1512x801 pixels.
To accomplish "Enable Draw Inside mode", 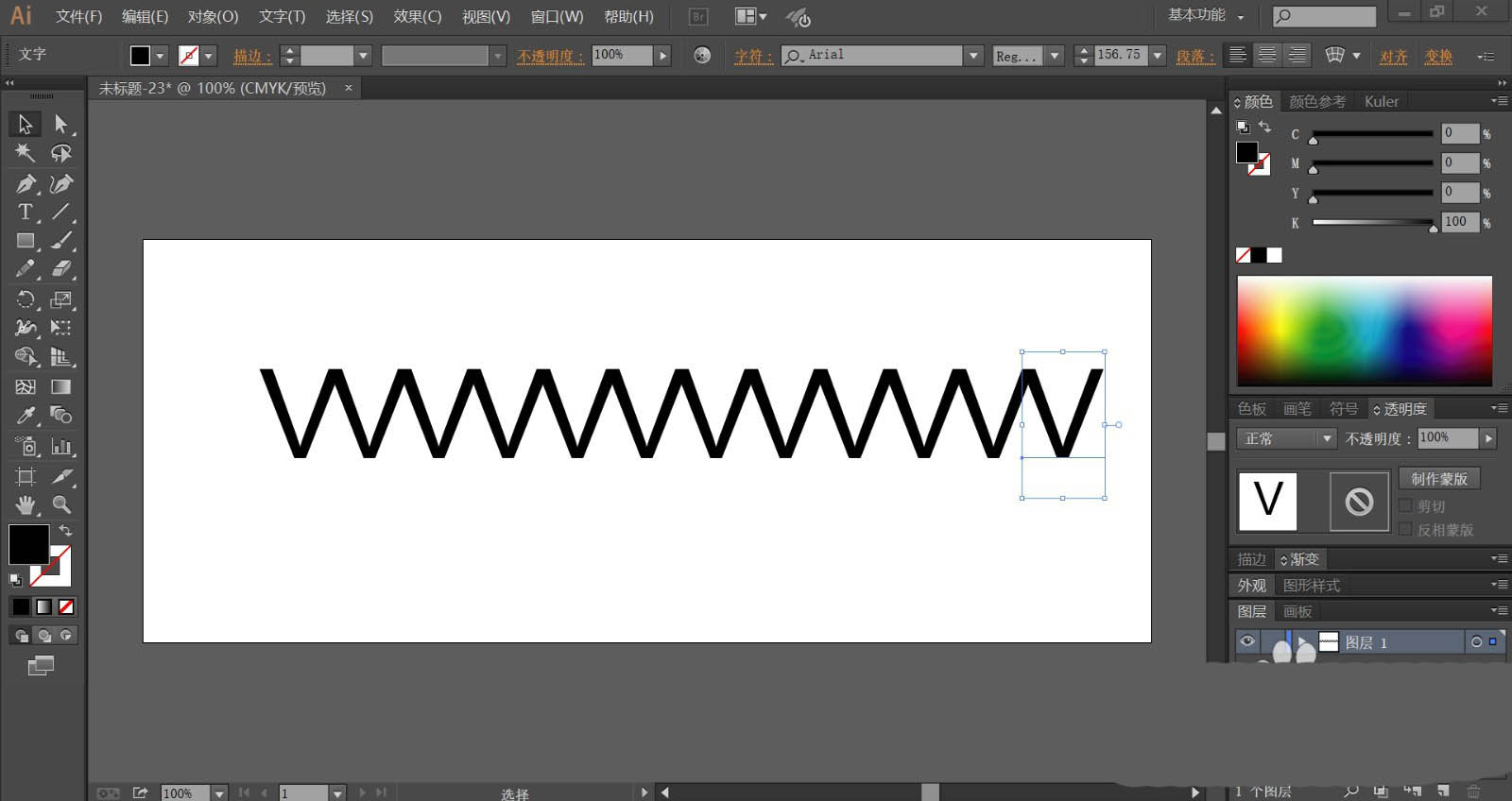I will coord(66,636).
